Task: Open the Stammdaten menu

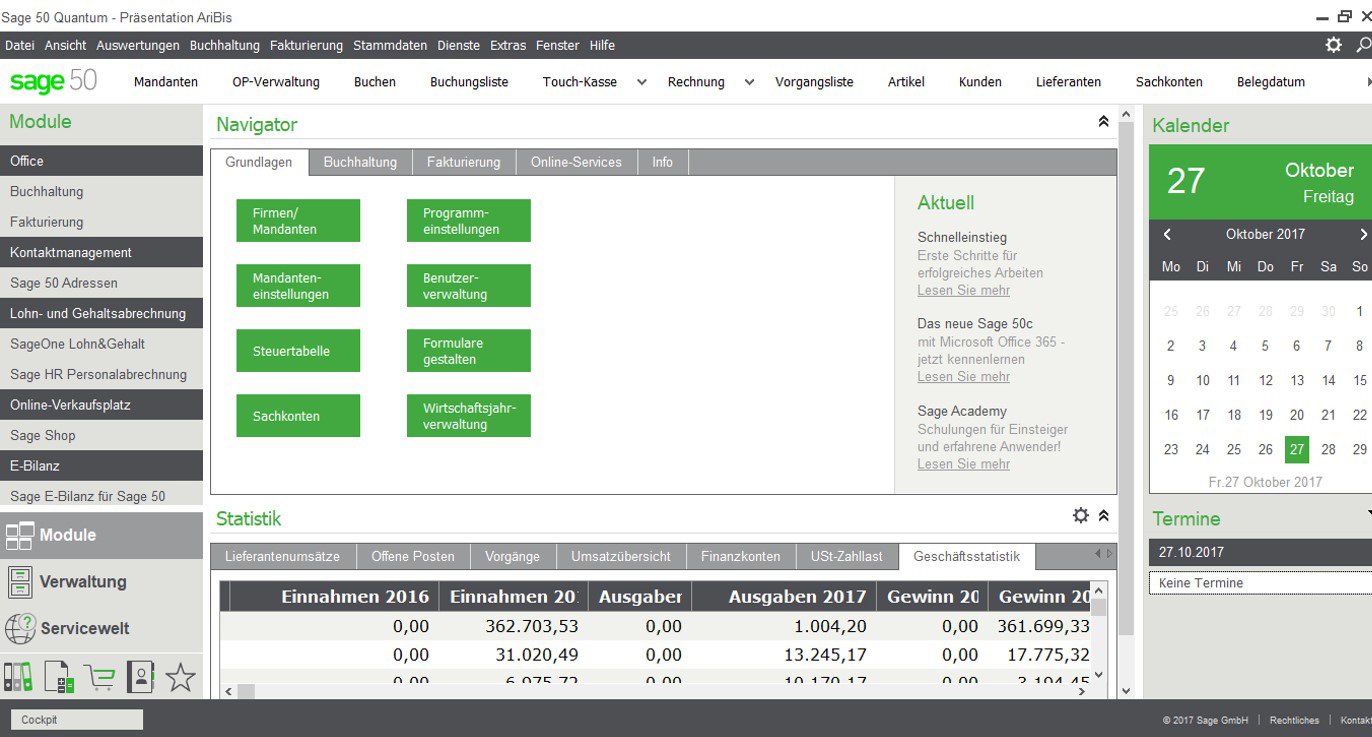Action: [390, 45]
